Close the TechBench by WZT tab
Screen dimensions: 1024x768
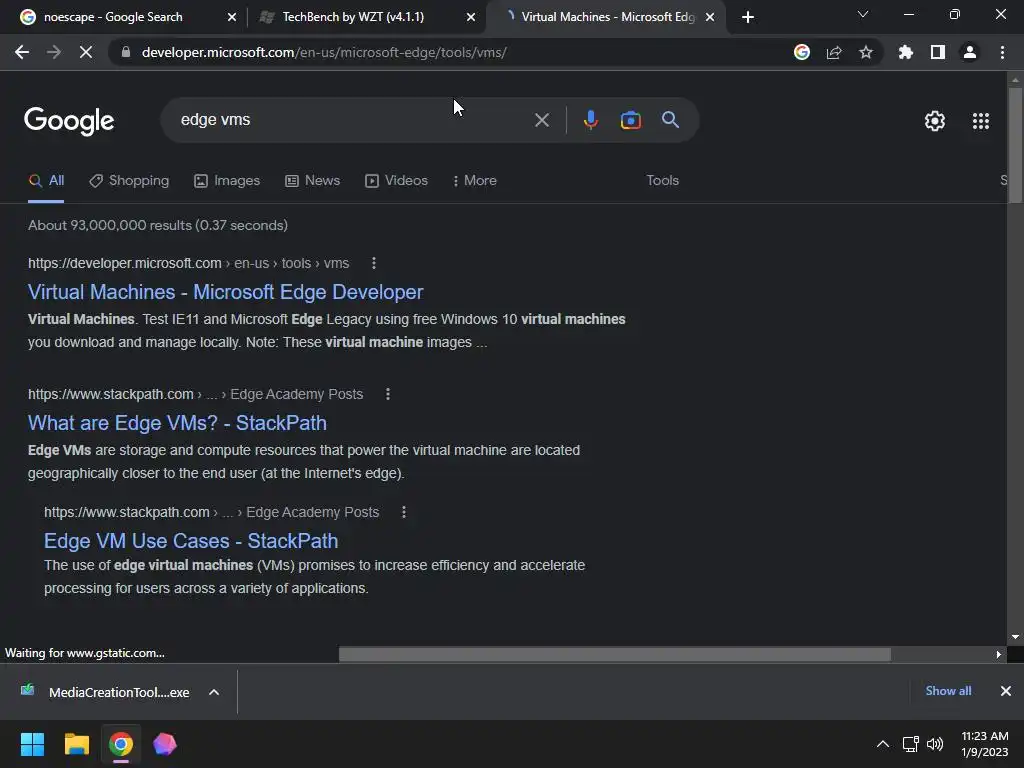coord(471,17)
